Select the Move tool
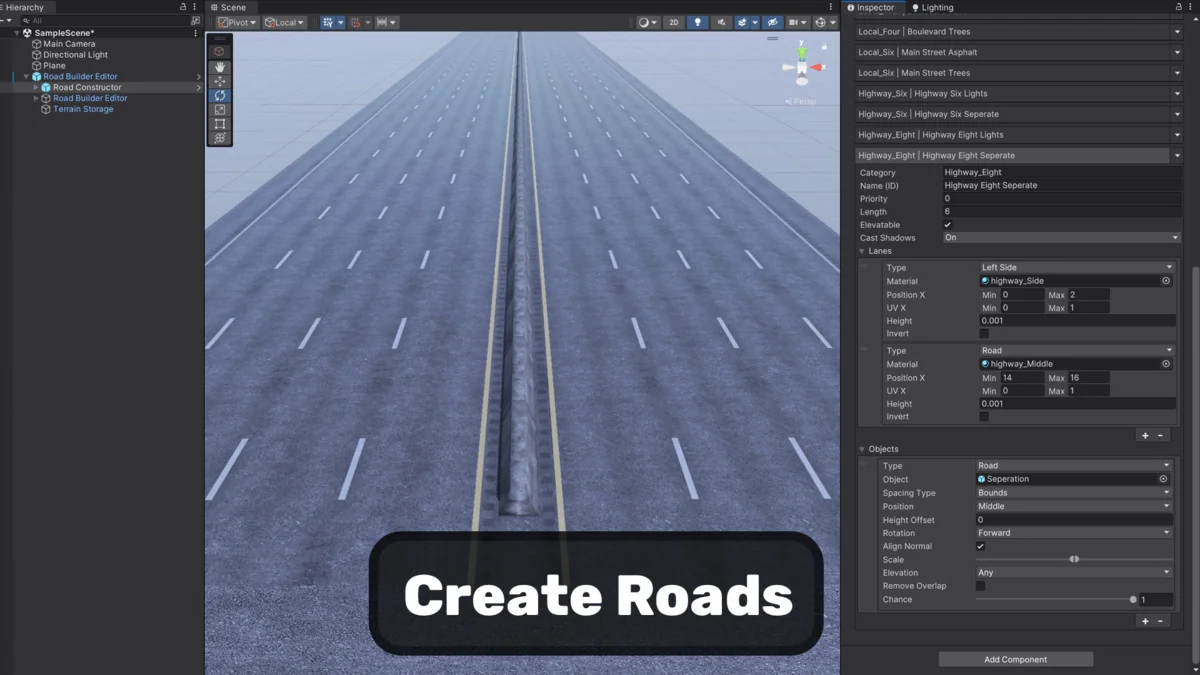 click(220, 81)
